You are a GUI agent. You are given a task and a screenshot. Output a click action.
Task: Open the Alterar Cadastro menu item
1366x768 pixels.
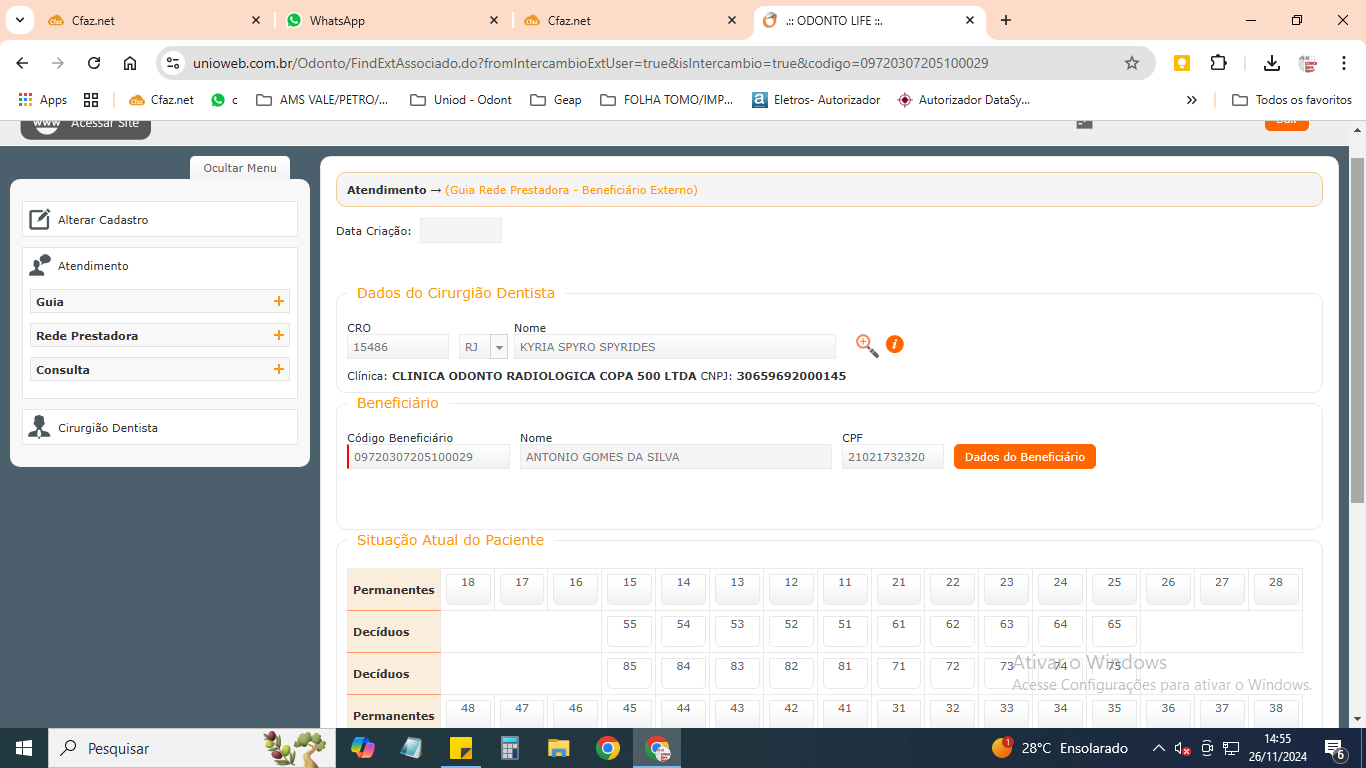160,220
